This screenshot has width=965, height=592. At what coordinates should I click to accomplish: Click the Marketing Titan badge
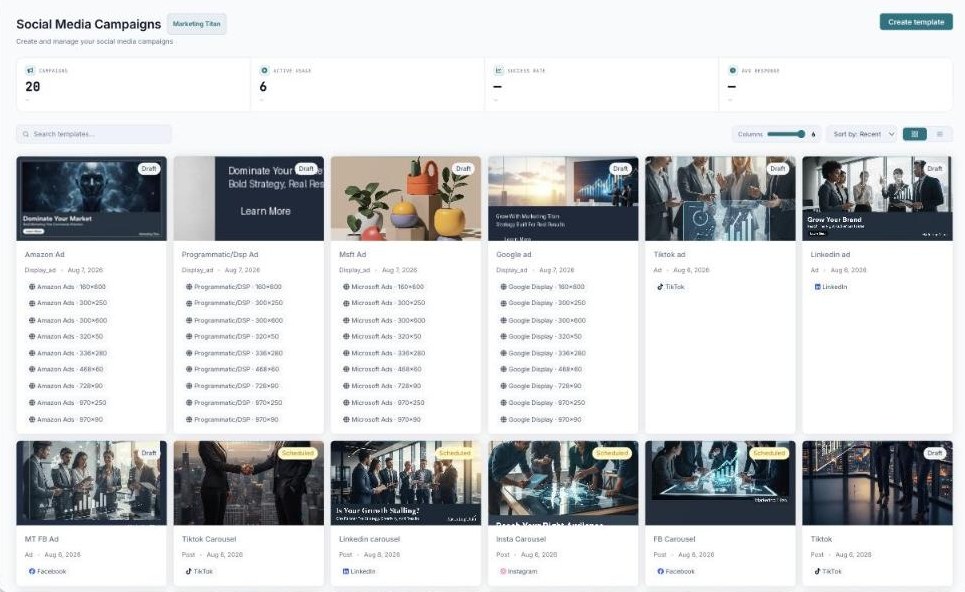point(196,24)
